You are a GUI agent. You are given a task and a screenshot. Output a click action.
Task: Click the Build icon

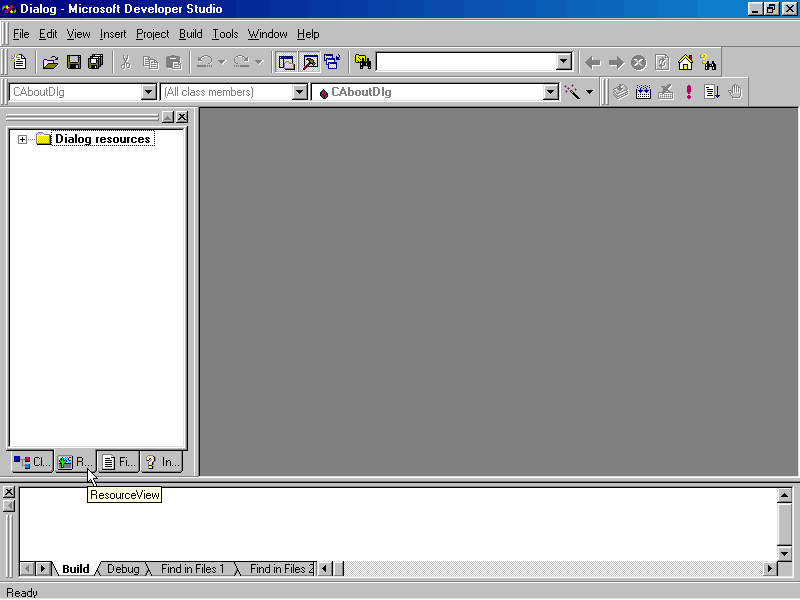pyautogui.click(x=643, y=92)
